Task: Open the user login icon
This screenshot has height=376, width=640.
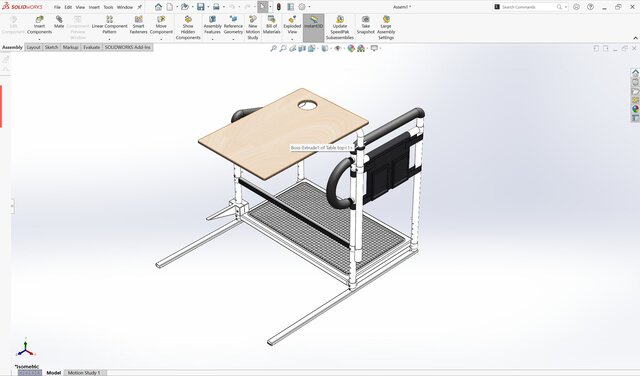Action: tap(576, 7)
